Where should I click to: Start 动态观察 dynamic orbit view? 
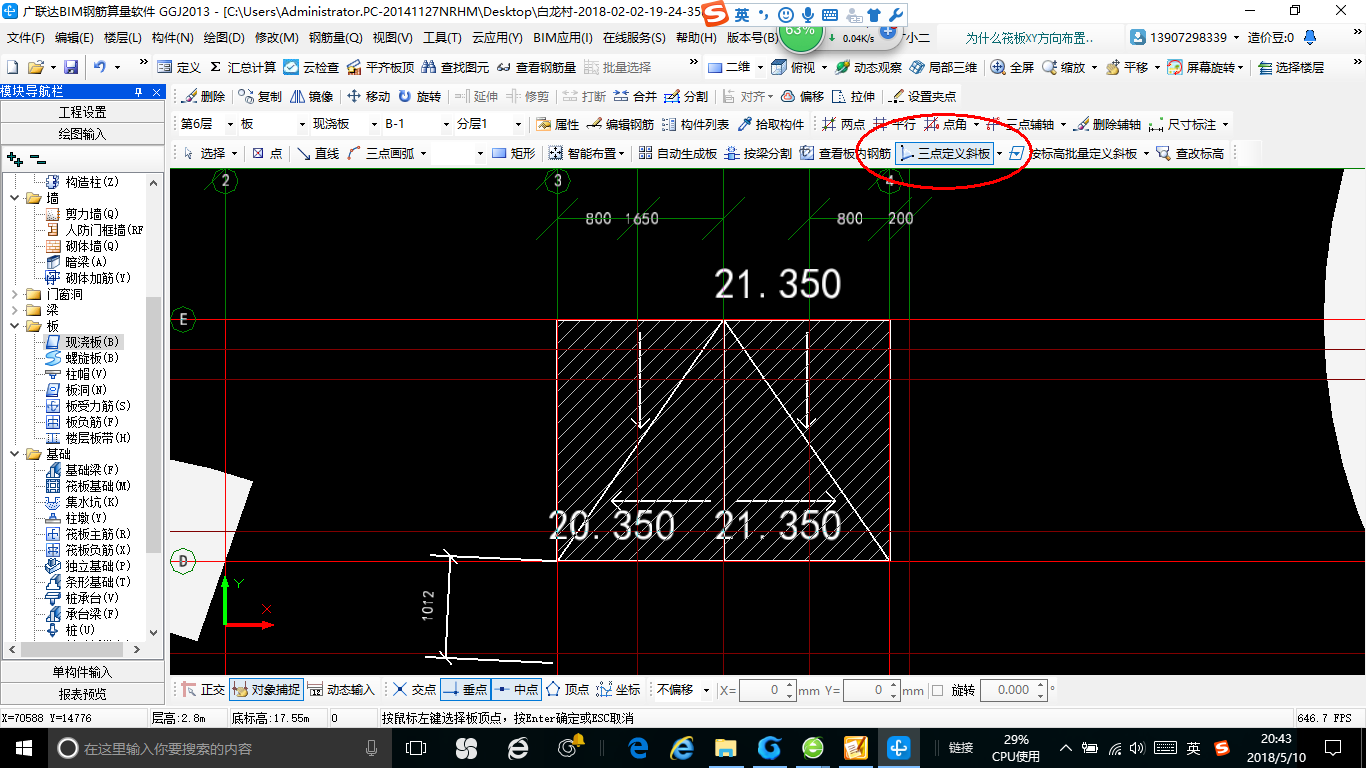point(868,67)
